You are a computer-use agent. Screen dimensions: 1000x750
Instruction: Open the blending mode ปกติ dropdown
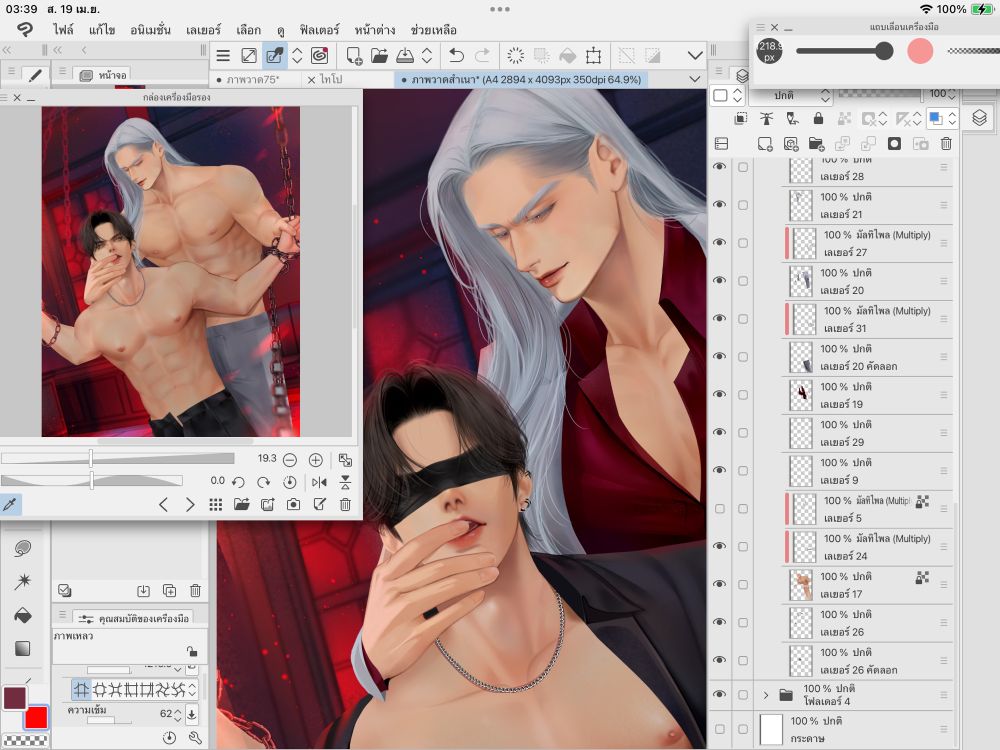pyautogui.click(x=789, y=95)
